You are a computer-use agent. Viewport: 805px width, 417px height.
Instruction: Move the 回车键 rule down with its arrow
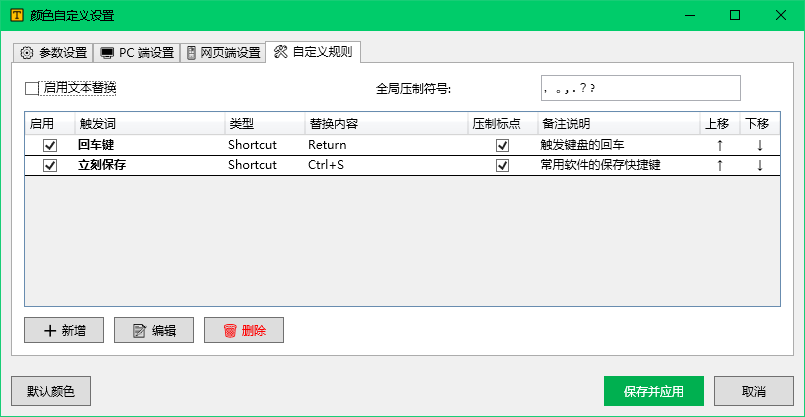coord(760,145)
